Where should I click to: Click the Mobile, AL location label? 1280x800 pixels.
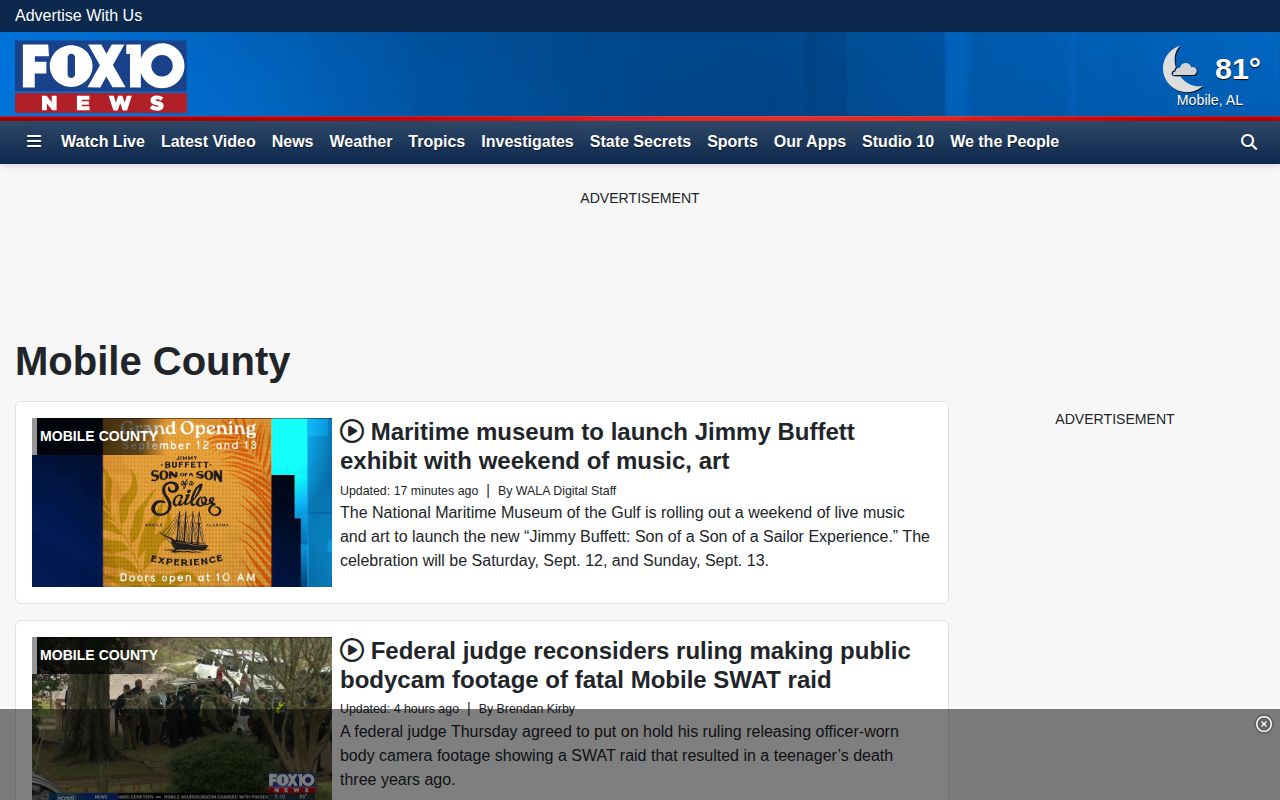1210,100
